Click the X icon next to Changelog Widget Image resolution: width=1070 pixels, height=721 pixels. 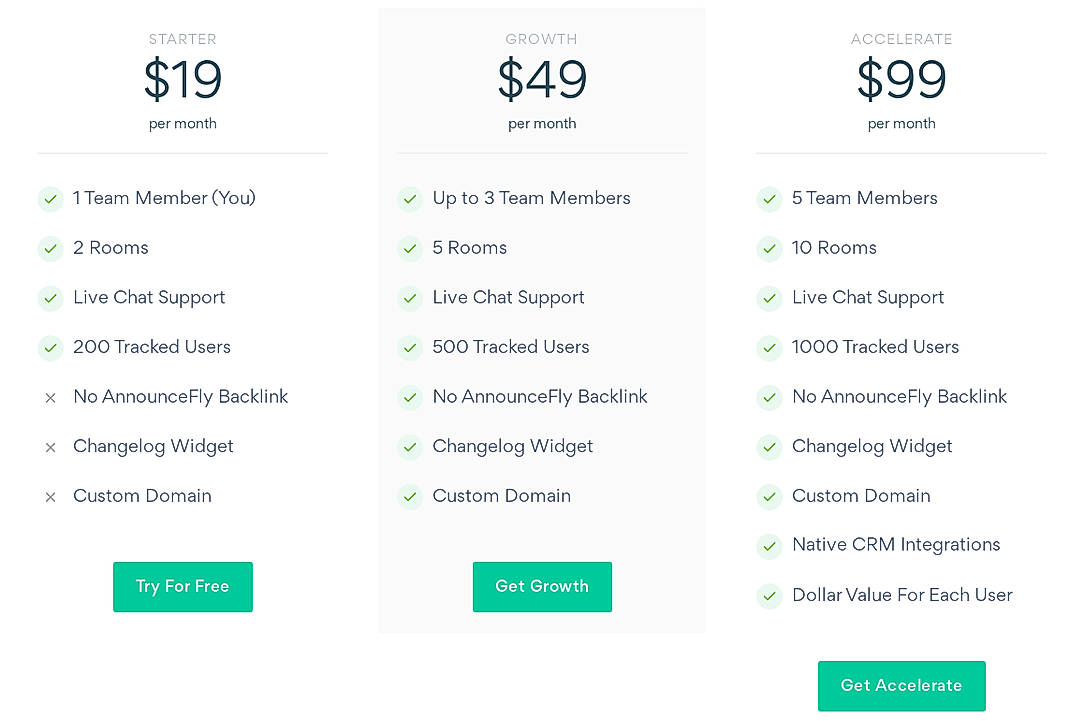pyautogui.click(x=51, y=447)
